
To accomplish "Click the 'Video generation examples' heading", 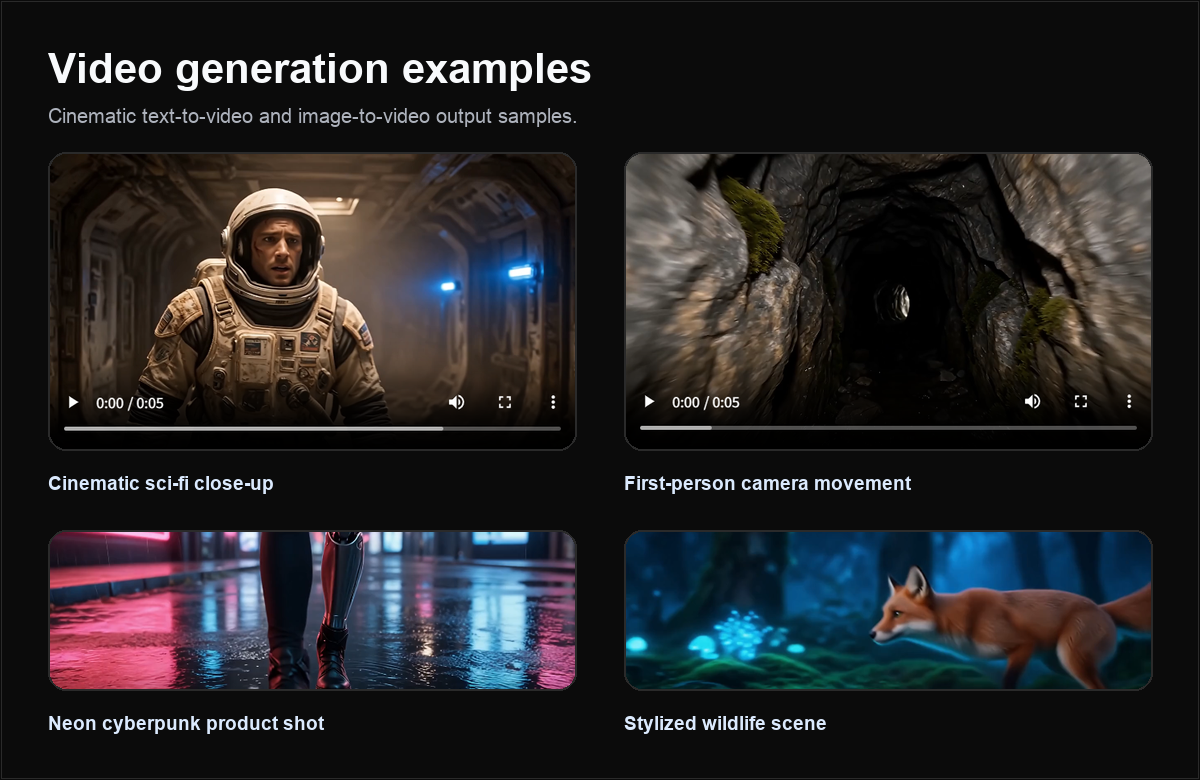I will point(320,69).
